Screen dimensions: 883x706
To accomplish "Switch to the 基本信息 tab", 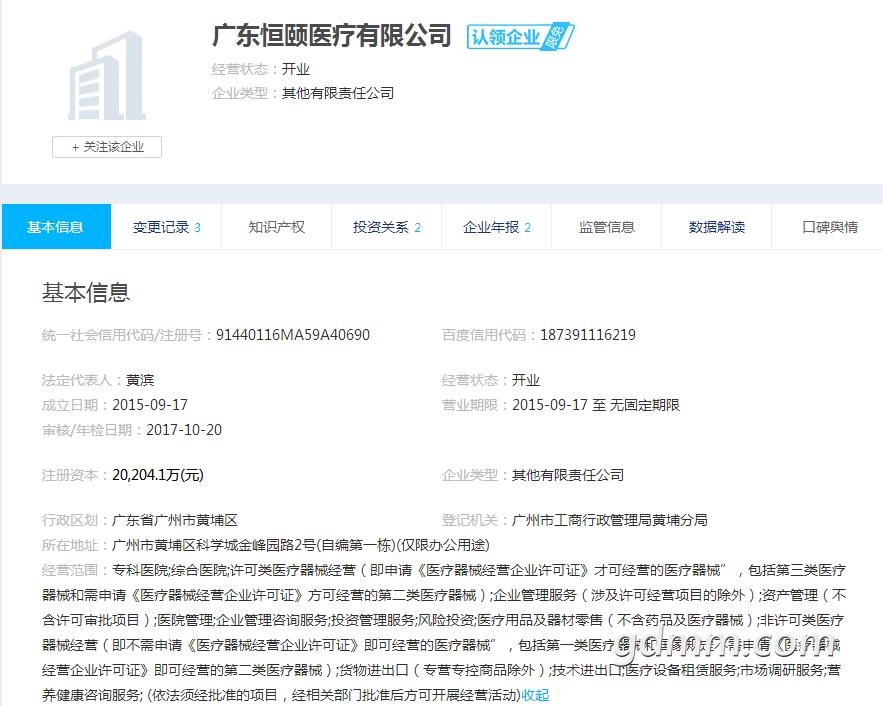I will pos(56,227).
